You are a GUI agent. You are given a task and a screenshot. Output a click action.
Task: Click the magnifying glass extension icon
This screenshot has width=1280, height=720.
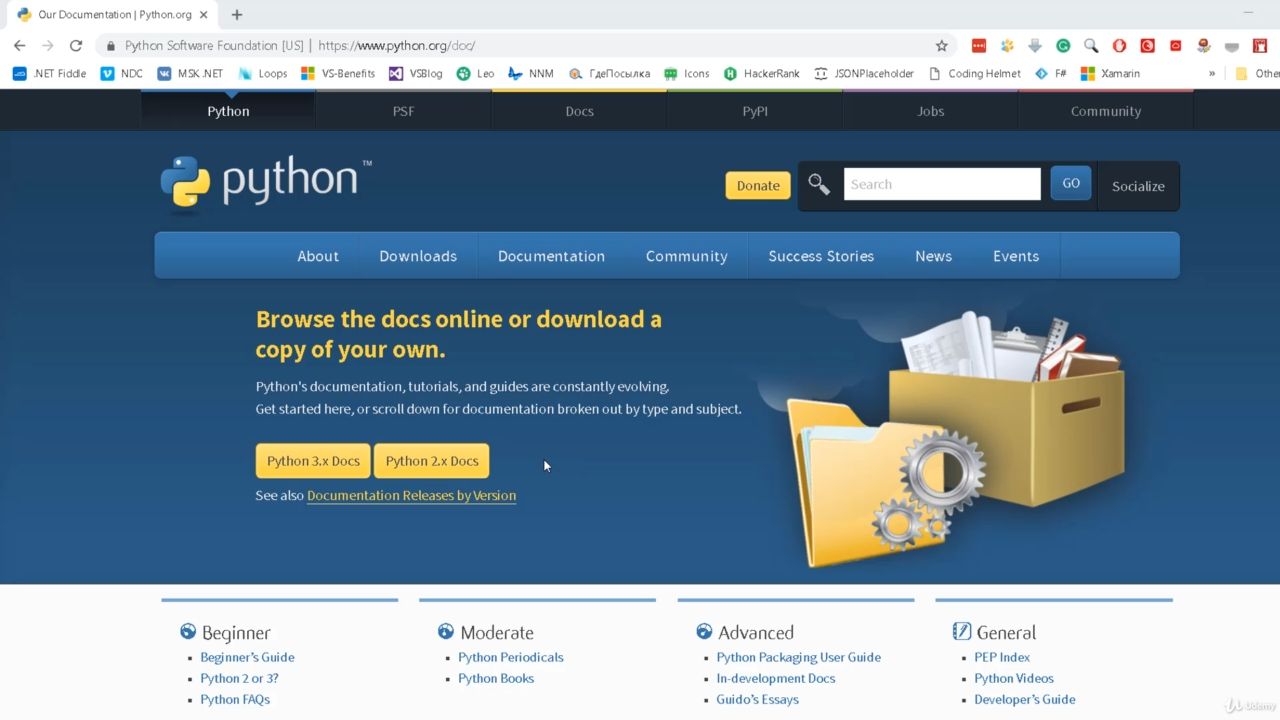(x=1091, y=45)
